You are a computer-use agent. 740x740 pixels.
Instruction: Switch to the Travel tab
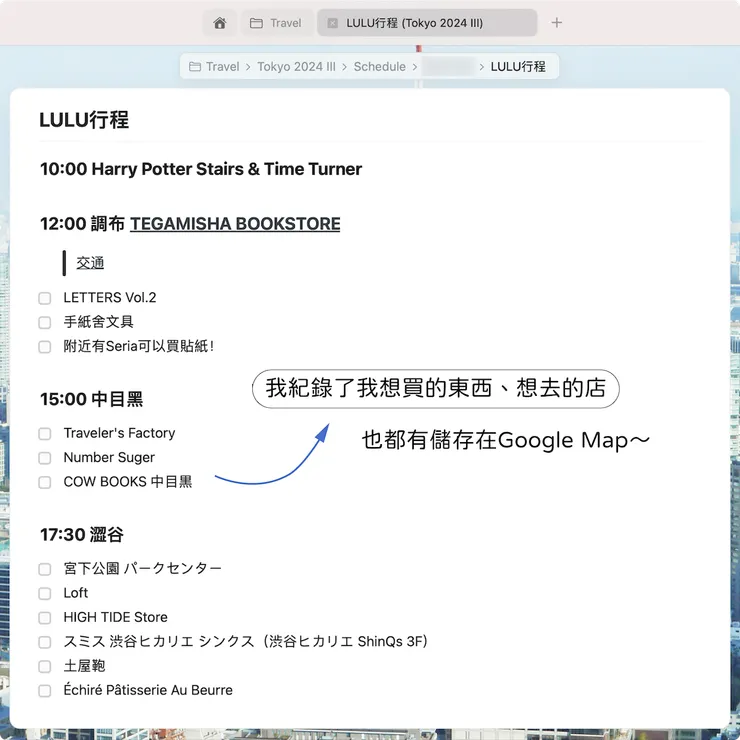pos(277,23)
